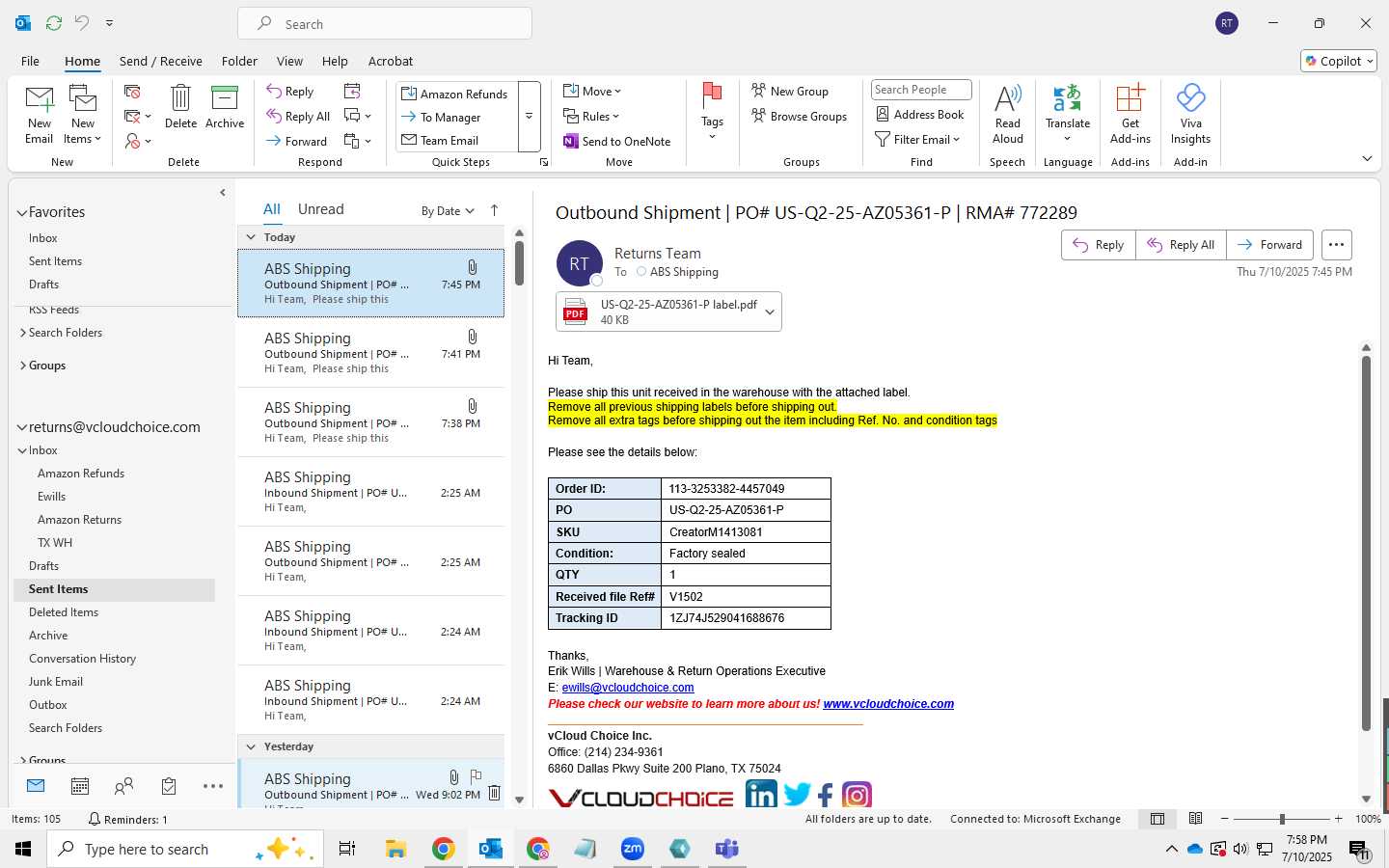Screen dimensions: 1389x868
Task: Open Viva Insights
Action: pos(1191,115)
